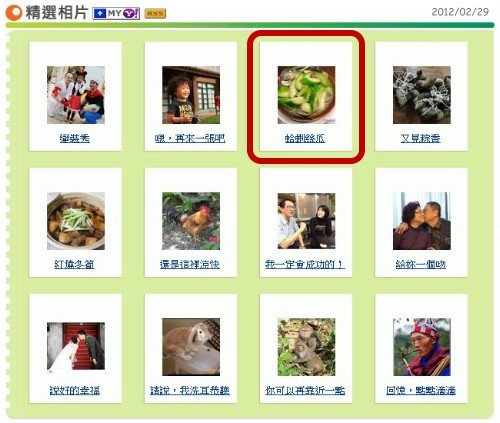The height and width of the screenshot is (423, 500).
Task: Click the 回憶，點點滴滴 caption link
Action: click(421, 390)
